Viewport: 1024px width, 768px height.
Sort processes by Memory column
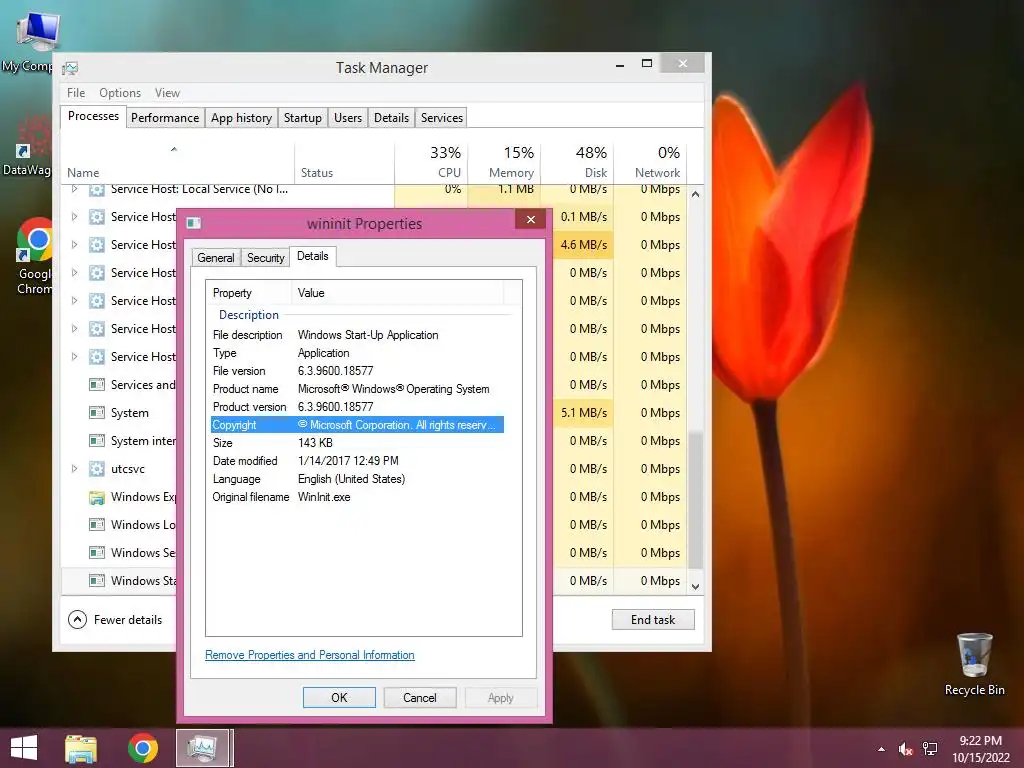[x=504, y=161]
